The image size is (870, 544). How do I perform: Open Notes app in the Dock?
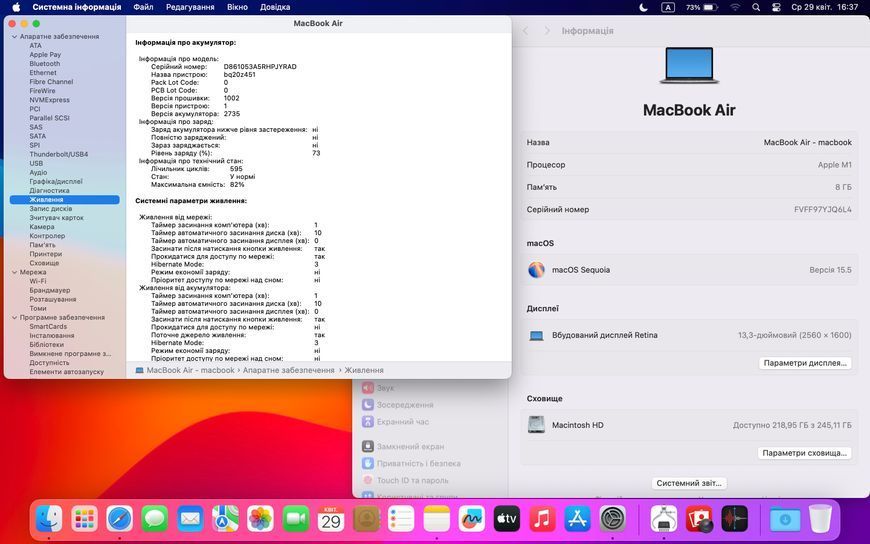(437, 520)
